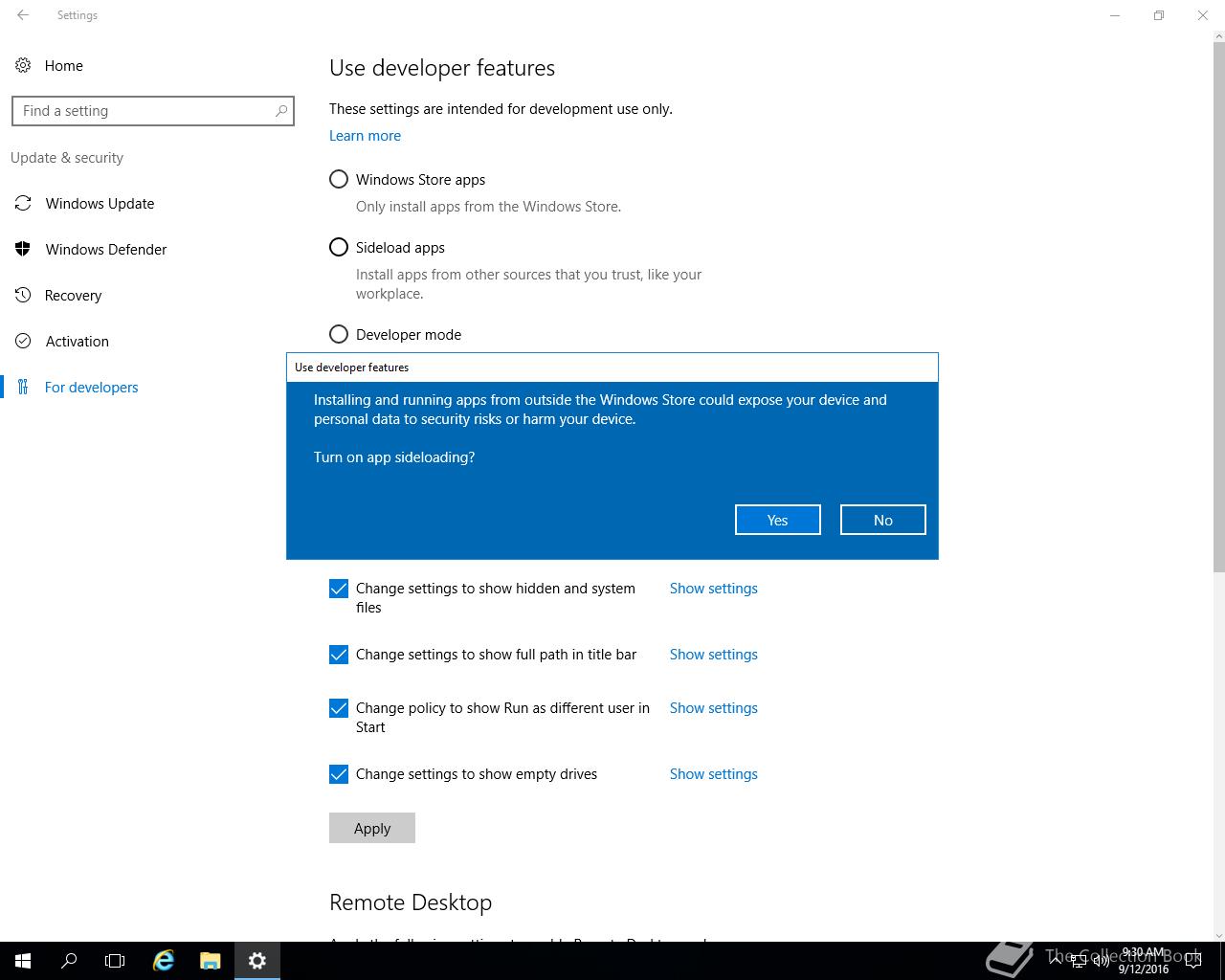Uncheck Run as different user policy
1225x980 pixels.
(x=339, y=708)
